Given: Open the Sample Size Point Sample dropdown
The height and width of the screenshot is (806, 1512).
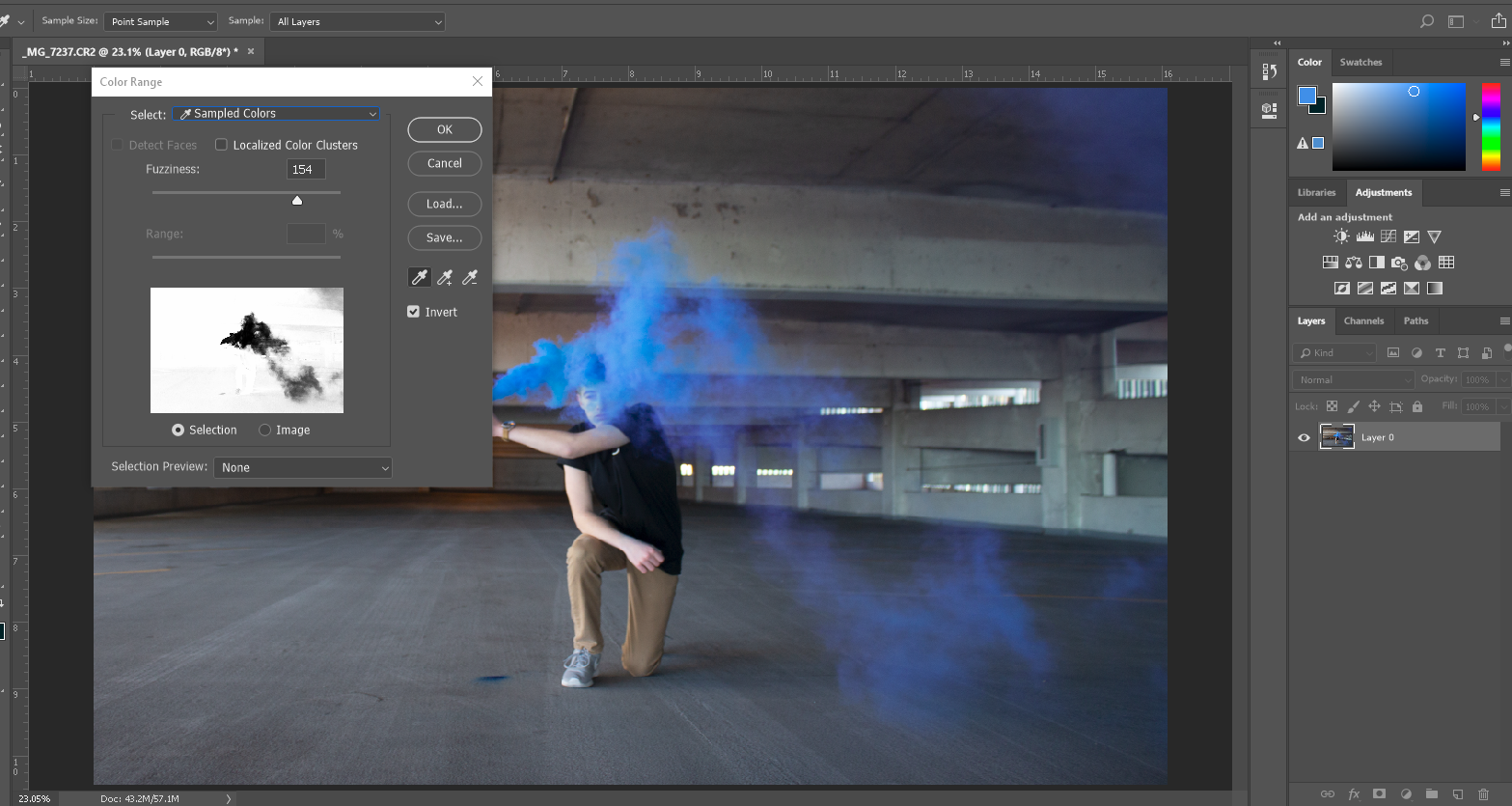Looking at the screenshot, I should click(161, 21).
